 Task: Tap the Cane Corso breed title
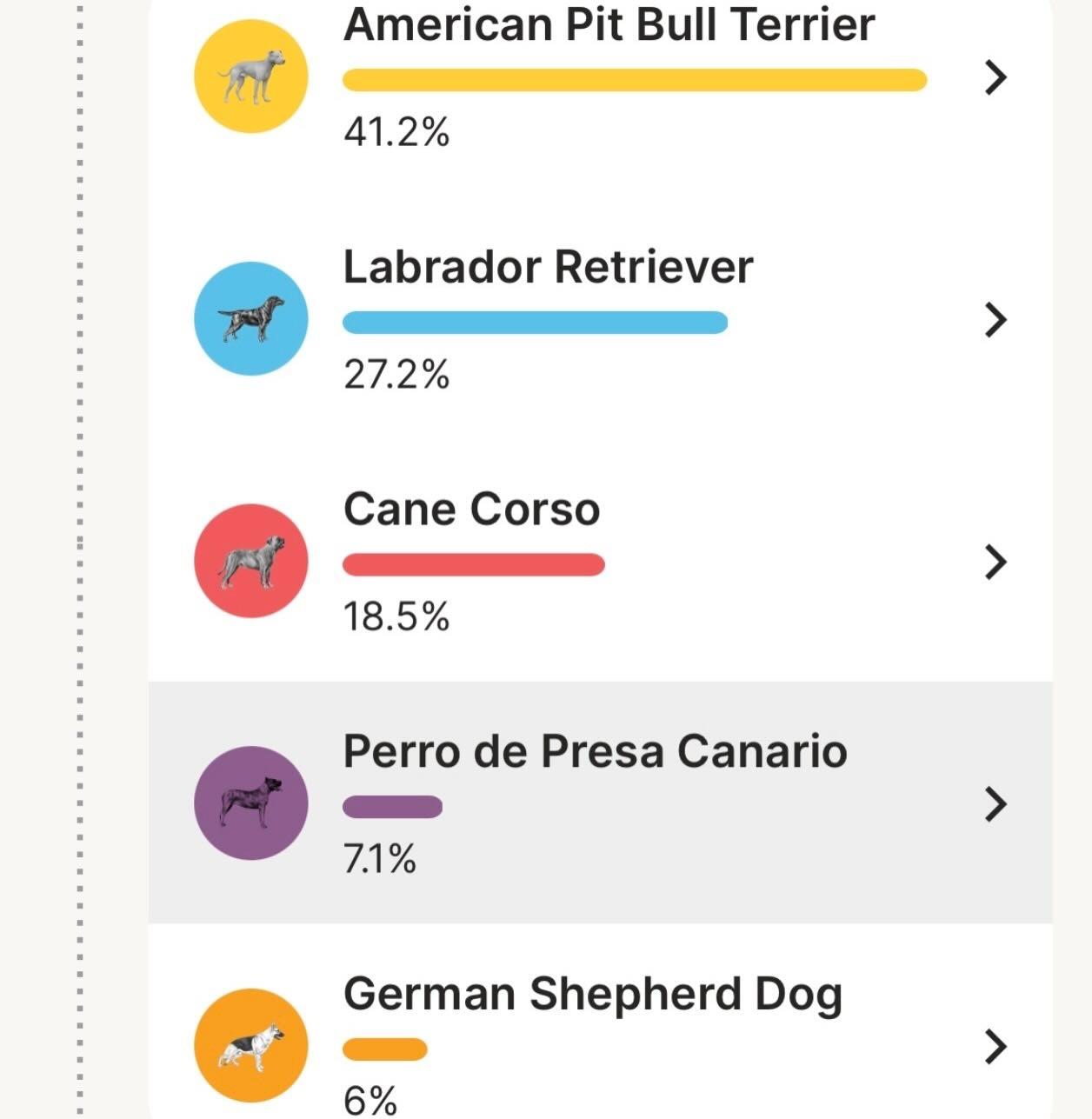coord(471,510)
